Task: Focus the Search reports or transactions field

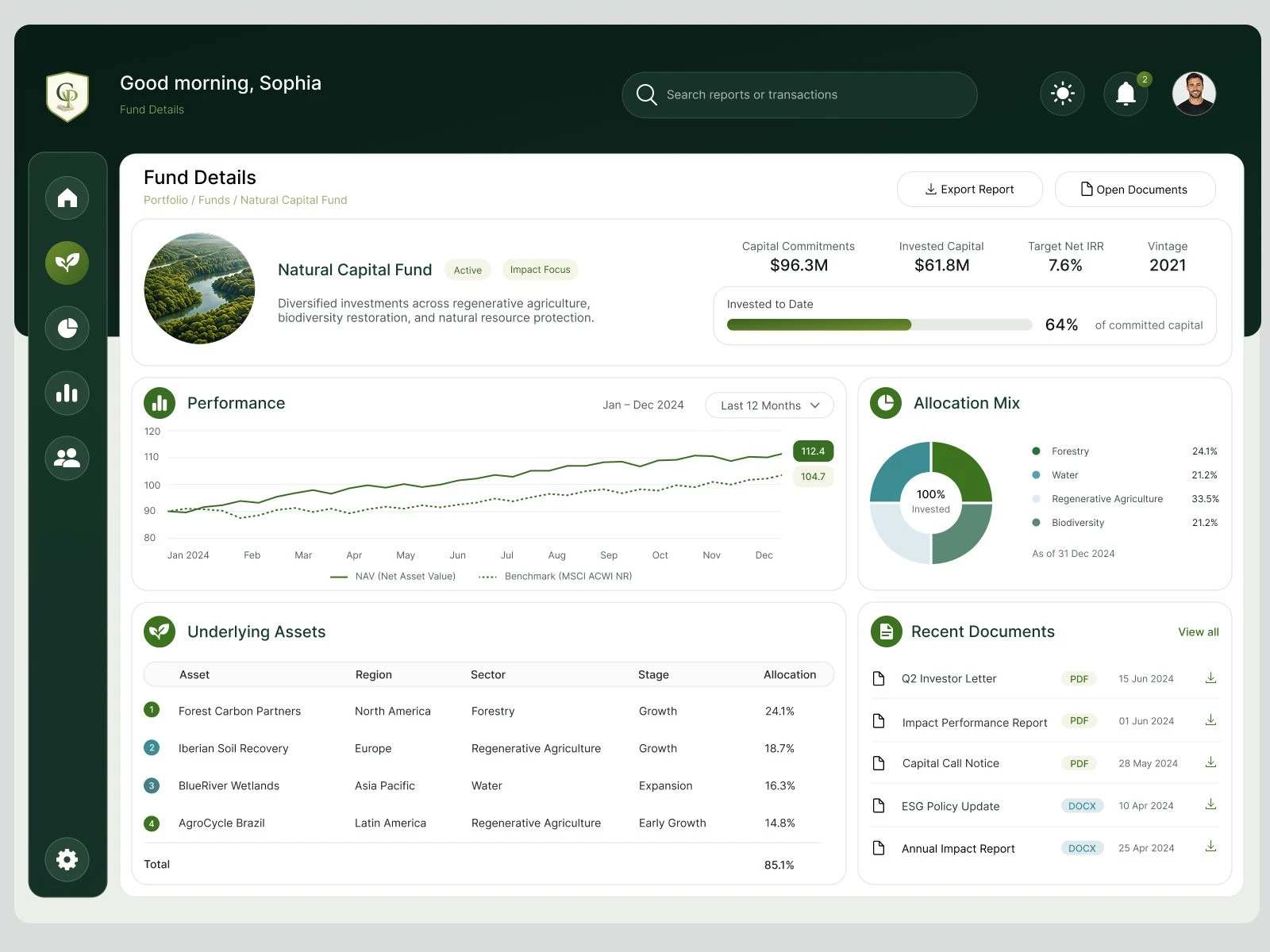Action: 799,94
